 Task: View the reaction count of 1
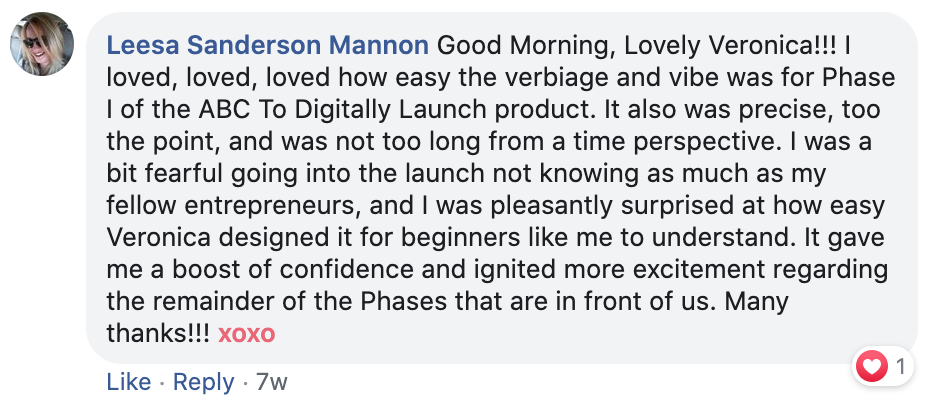900,365
